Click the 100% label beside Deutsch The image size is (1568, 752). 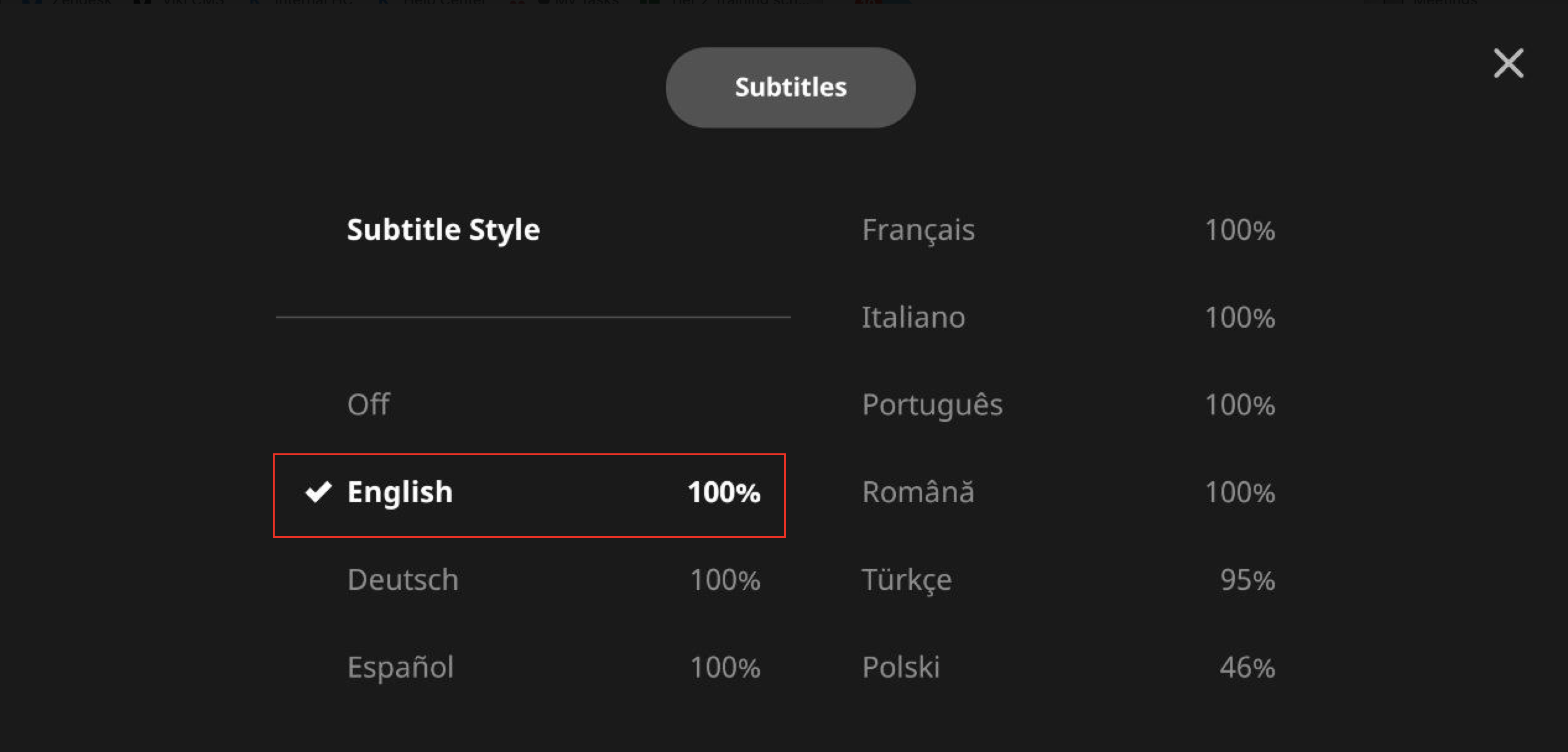[725, 580]
